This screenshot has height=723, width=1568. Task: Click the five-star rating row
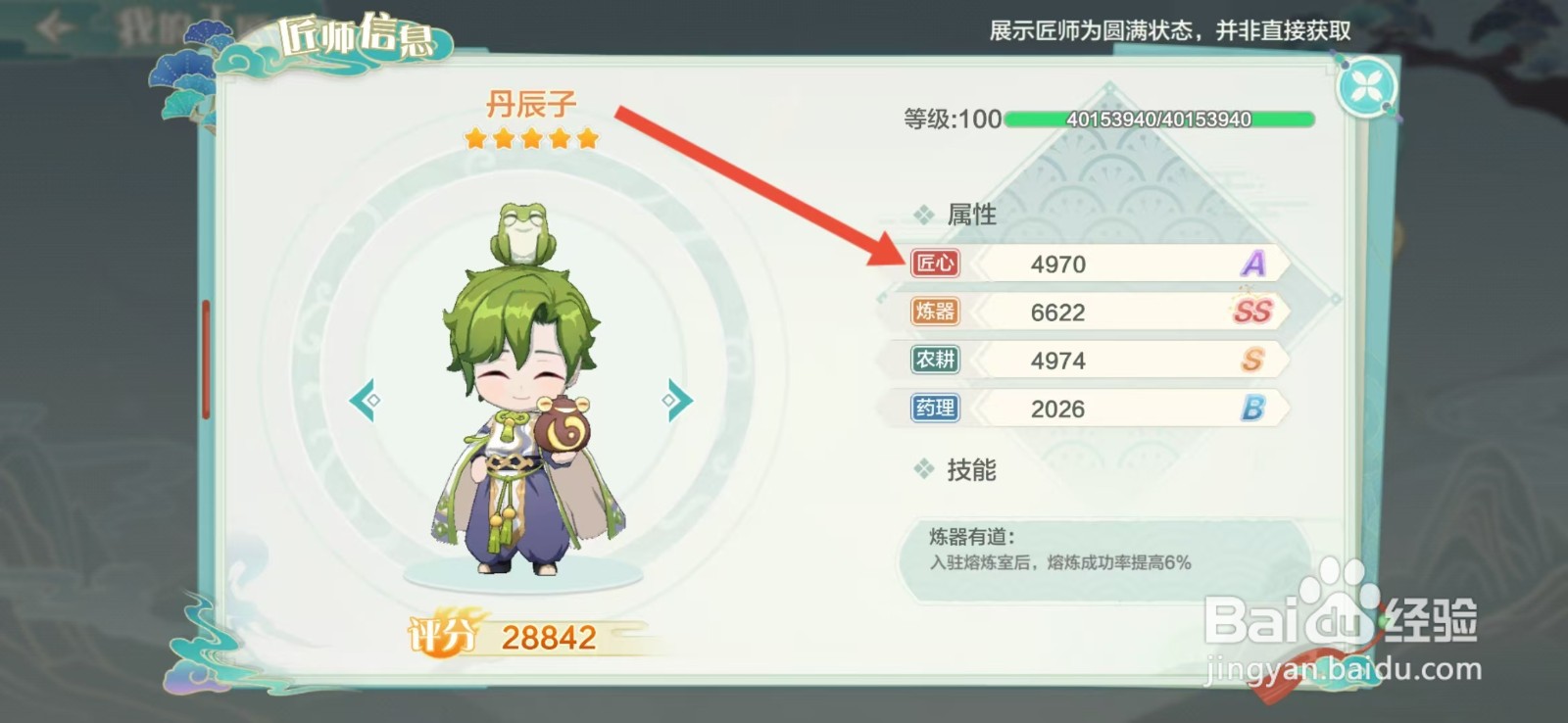click(531, 138)
